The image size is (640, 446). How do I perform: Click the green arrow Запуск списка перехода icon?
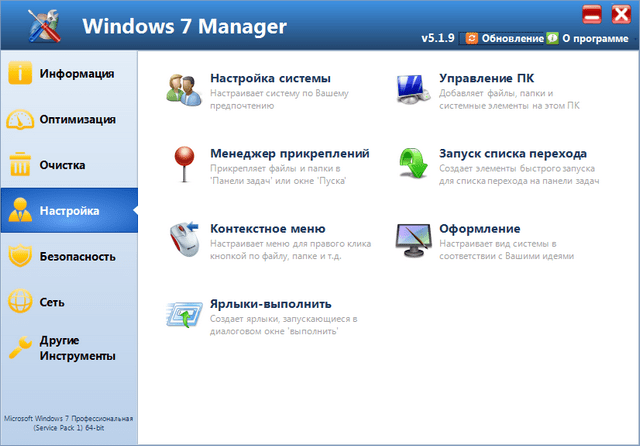point(413,164)
